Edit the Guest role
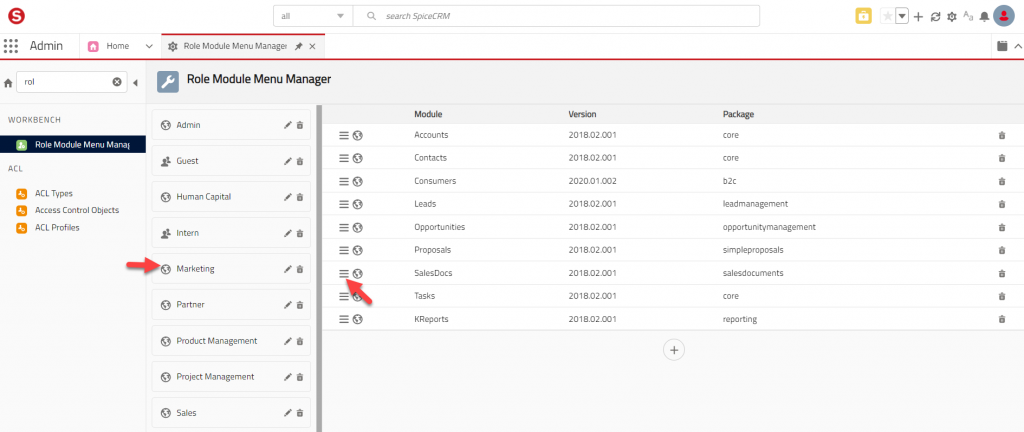The width and height of the screenshot is (1024, 432). coord(287,161)
